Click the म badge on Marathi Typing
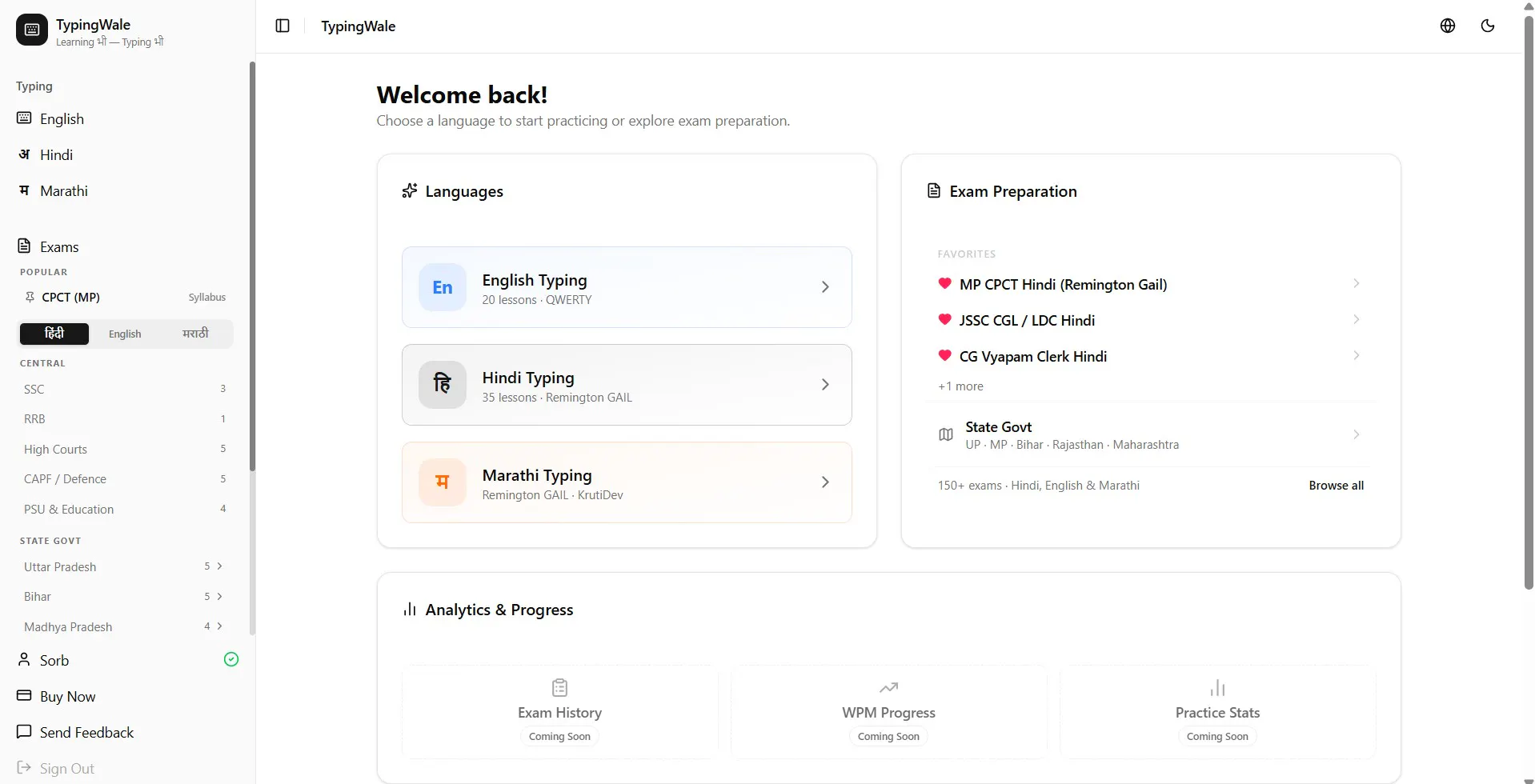This screenshot has height=784, width=1535. tap(443, 482)
